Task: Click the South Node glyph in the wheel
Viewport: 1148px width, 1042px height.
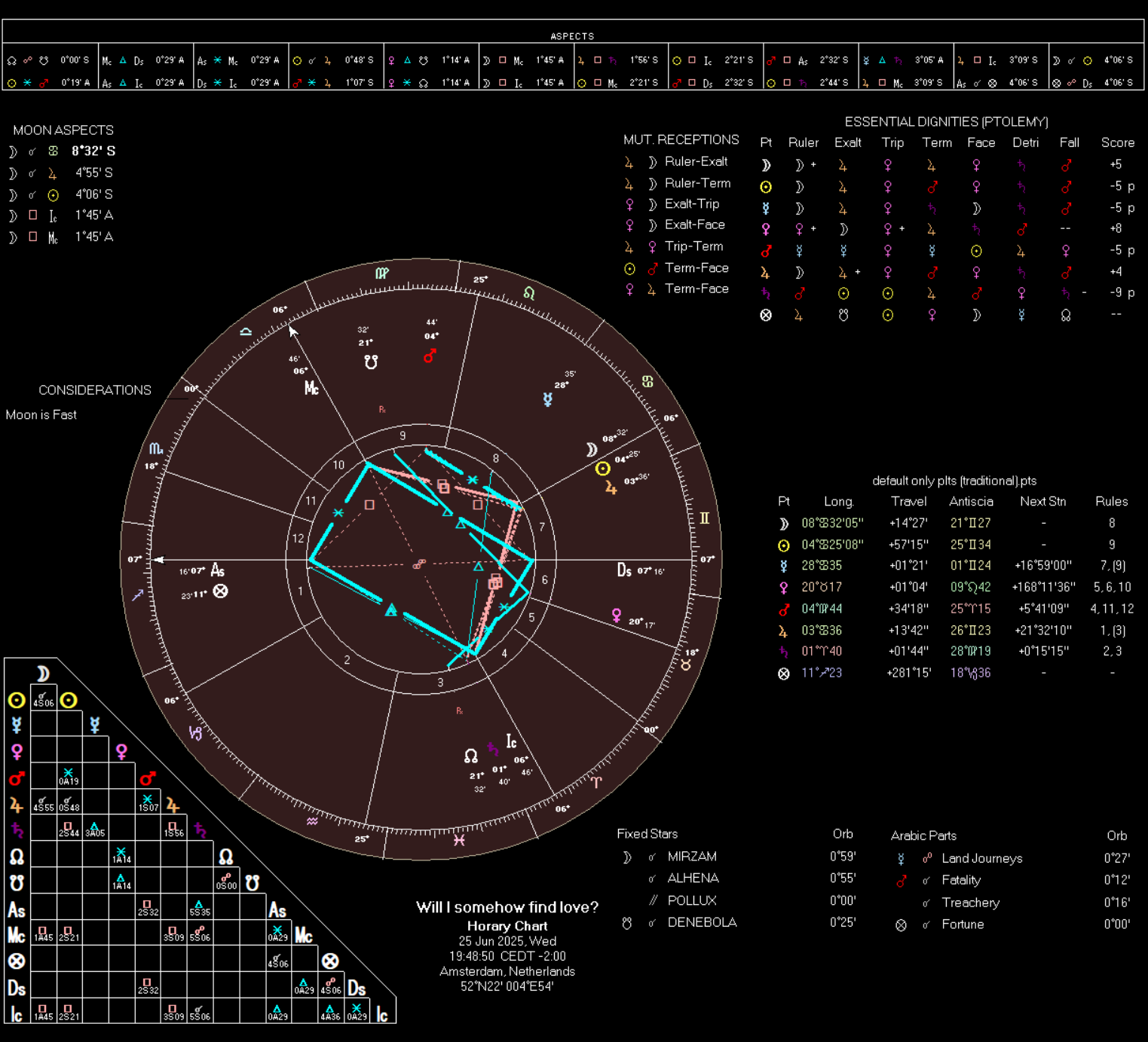Action: click(x=371, y=362)
